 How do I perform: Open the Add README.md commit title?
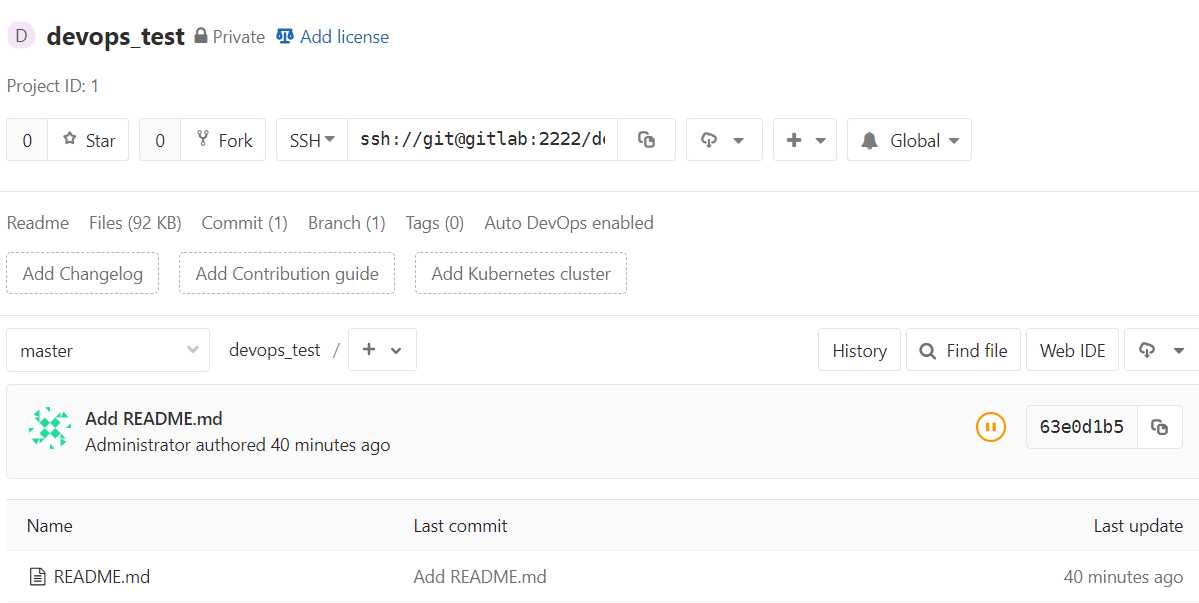(x=154, y=419)
